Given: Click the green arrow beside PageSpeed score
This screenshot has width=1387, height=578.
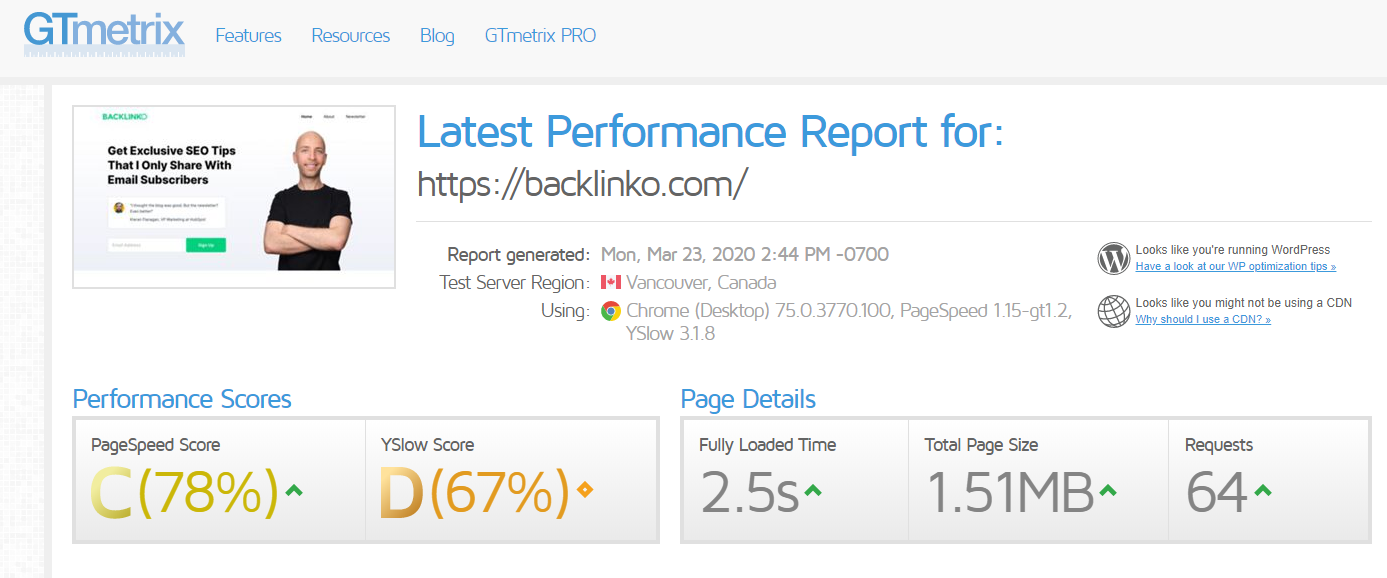Looking at the screenshot, I should [x=294, y=490].
